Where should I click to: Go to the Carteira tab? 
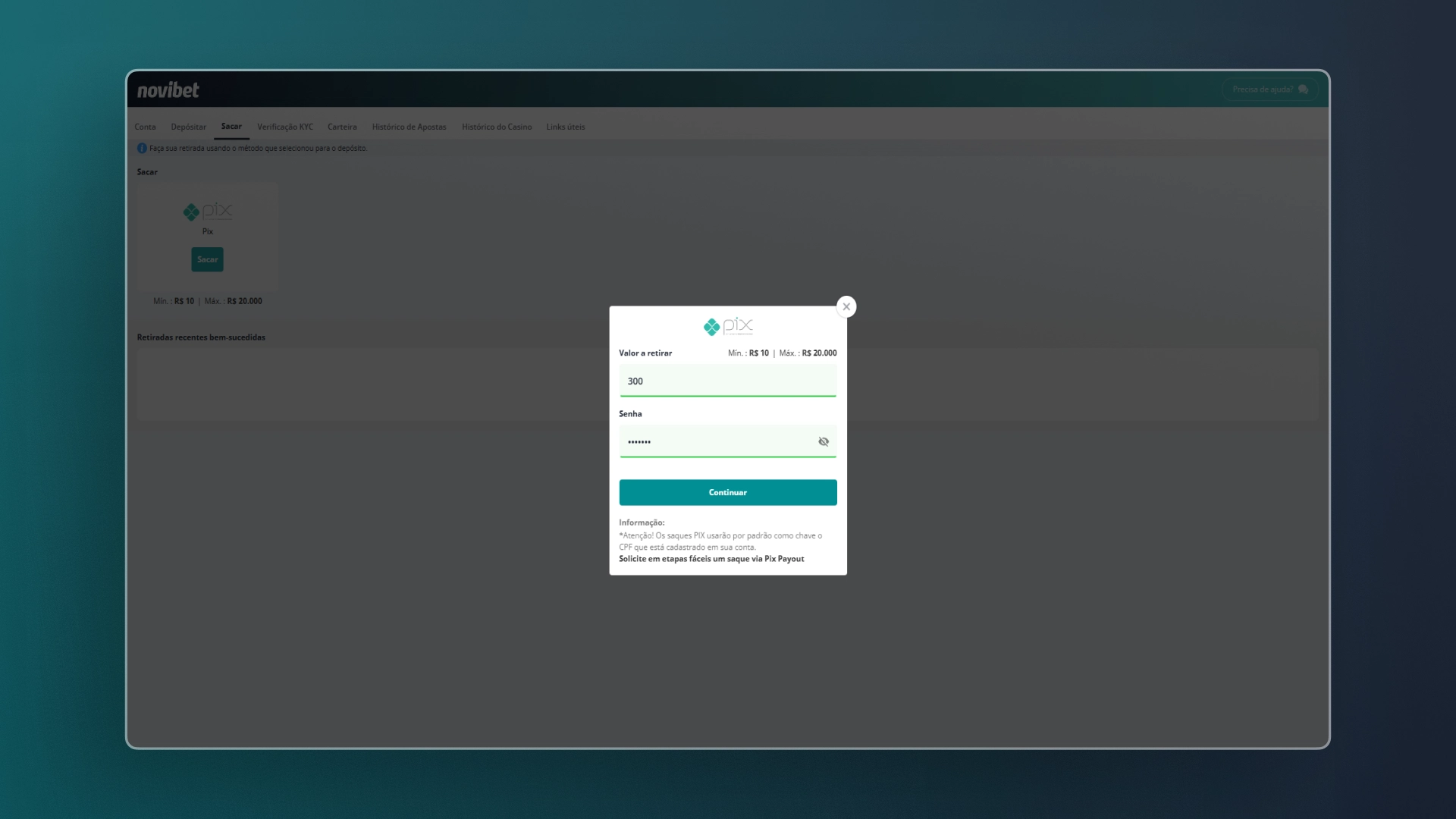342,127
